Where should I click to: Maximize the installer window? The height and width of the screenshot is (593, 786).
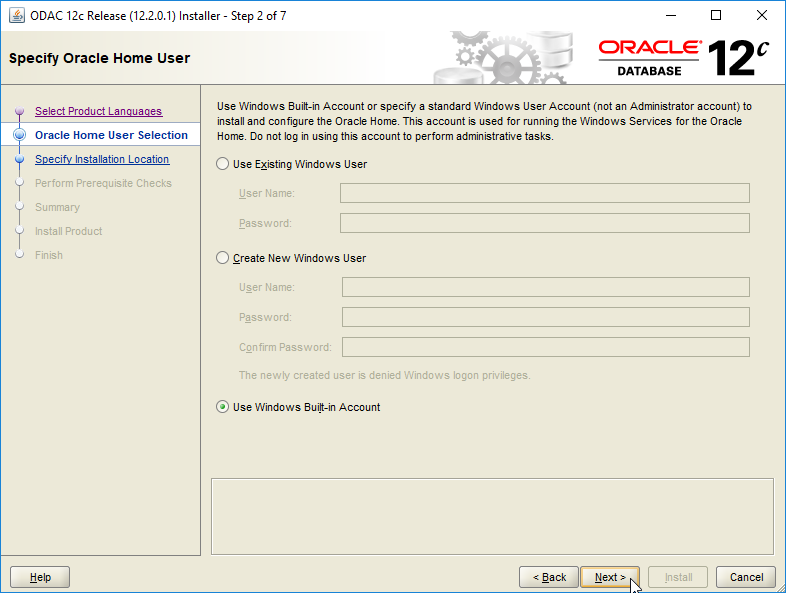click(716, 16)
